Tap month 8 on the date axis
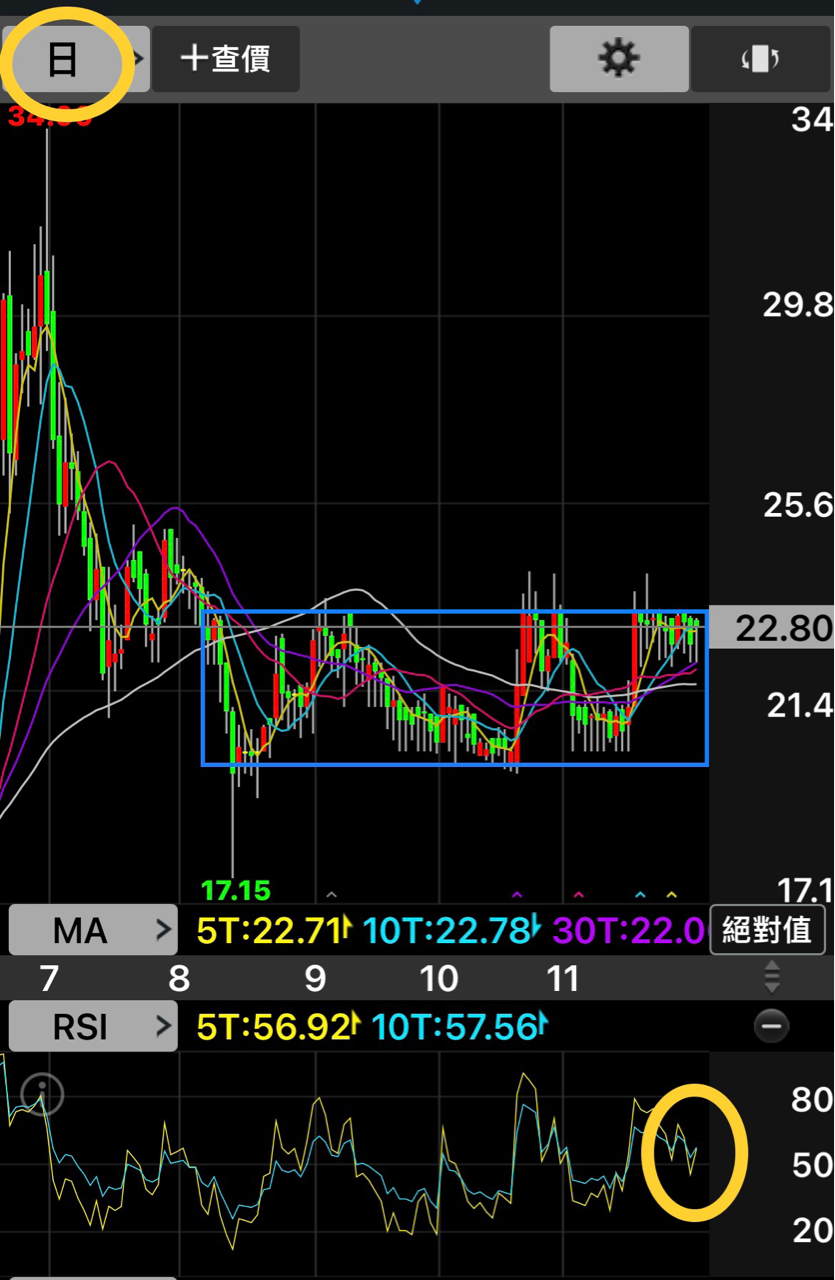Screen dimensions: 835x1280 tap(179, 977)
